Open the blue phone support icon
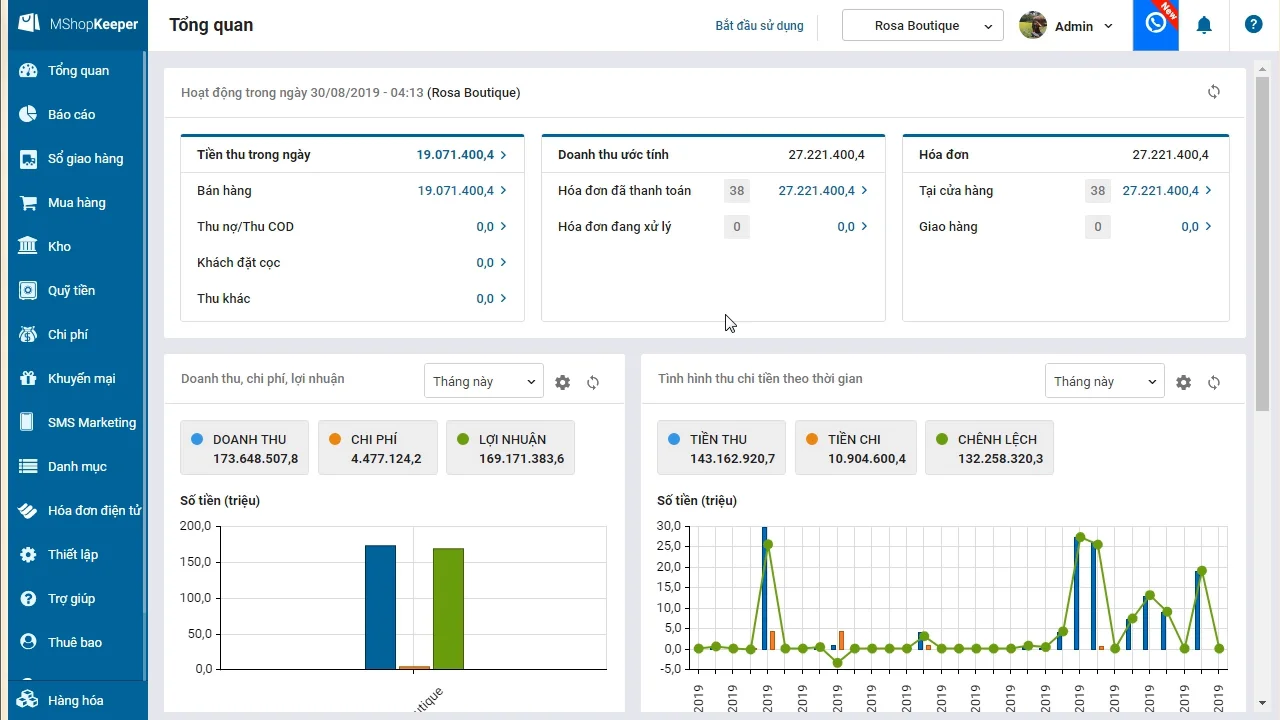This screenshot has height=720, width=1280. click(x=1156, y=25)
